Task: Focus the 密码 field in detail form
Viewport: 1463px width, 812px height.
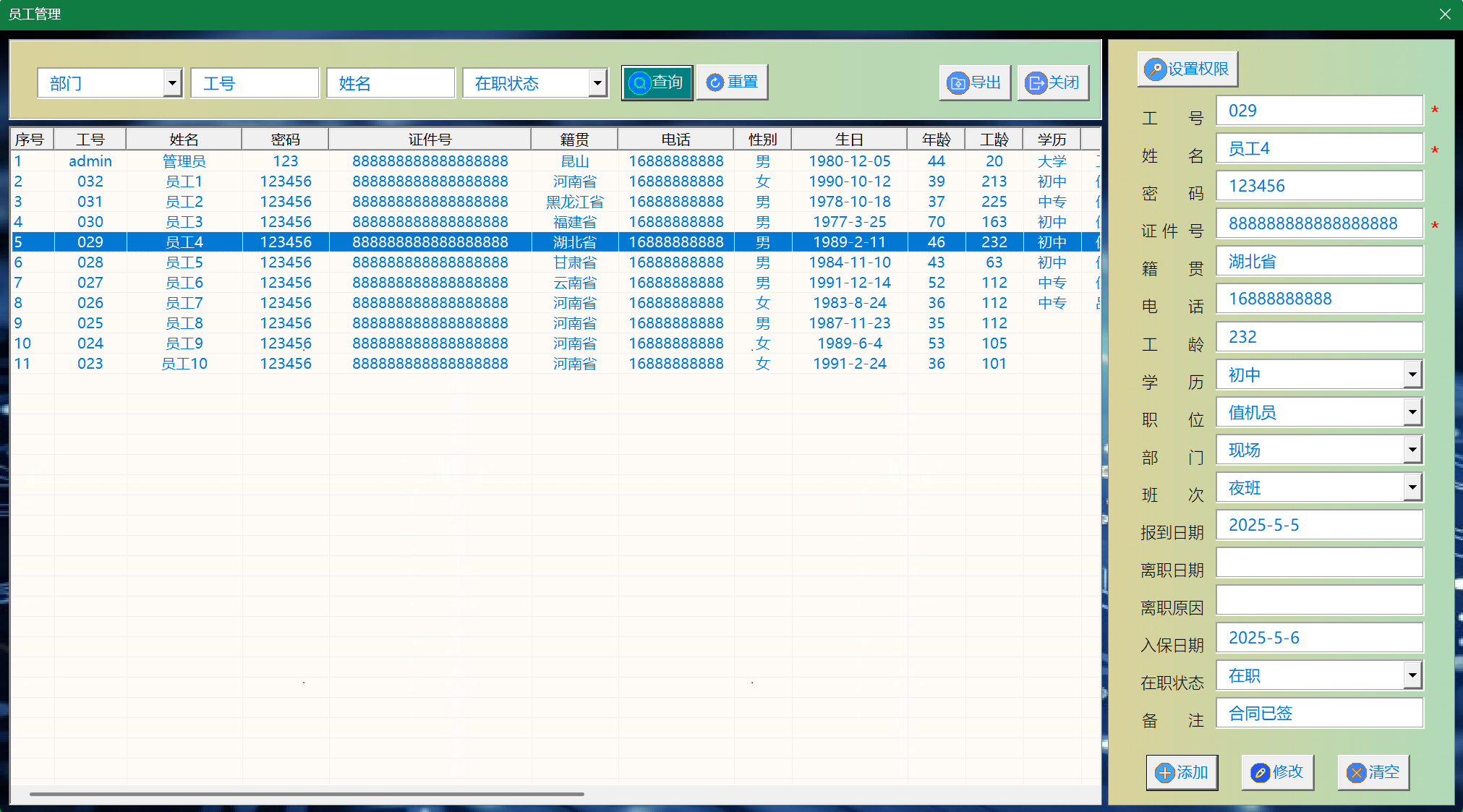Action: [x=1319, y=186]
